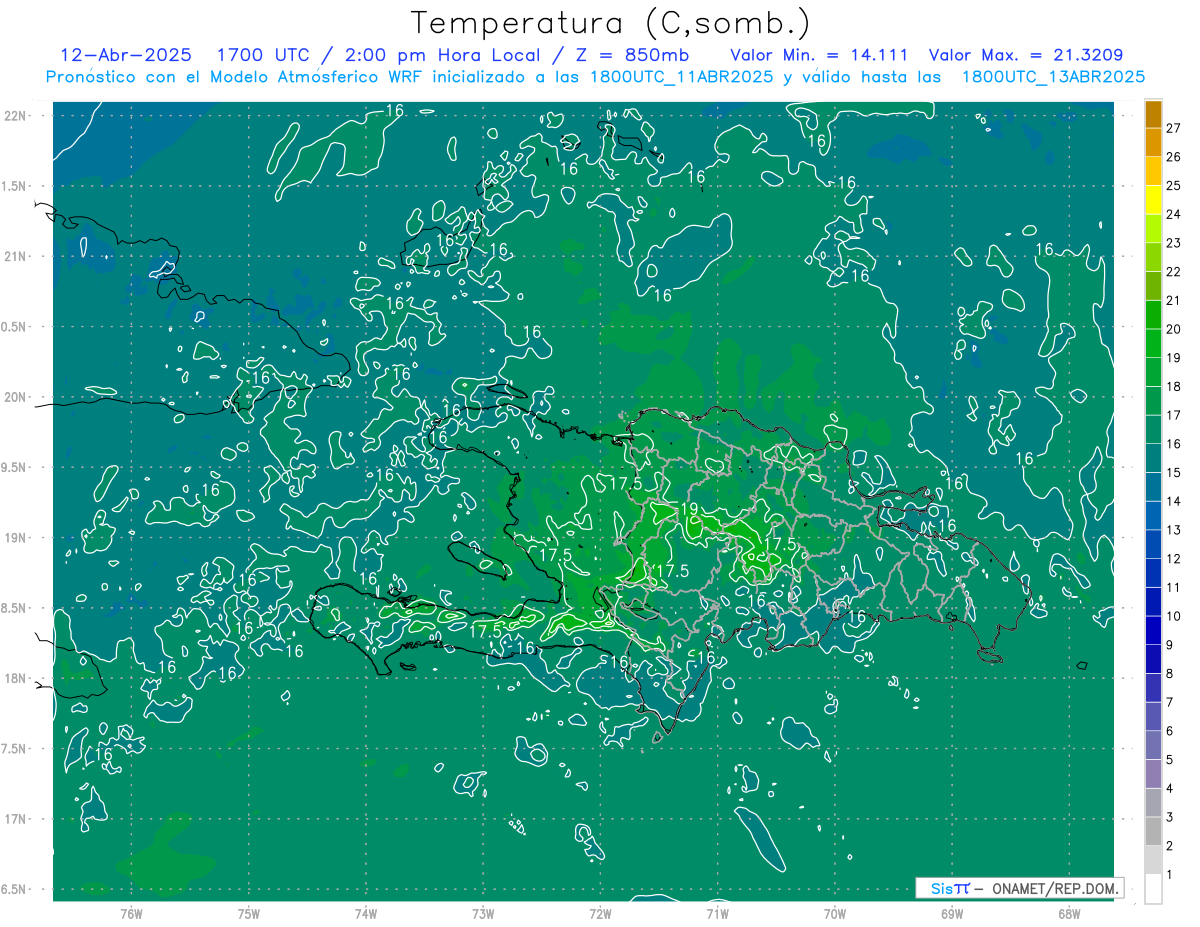Click the "69W" longitude label
This screenshot has height=927, width=1200.
pos(952,913)
